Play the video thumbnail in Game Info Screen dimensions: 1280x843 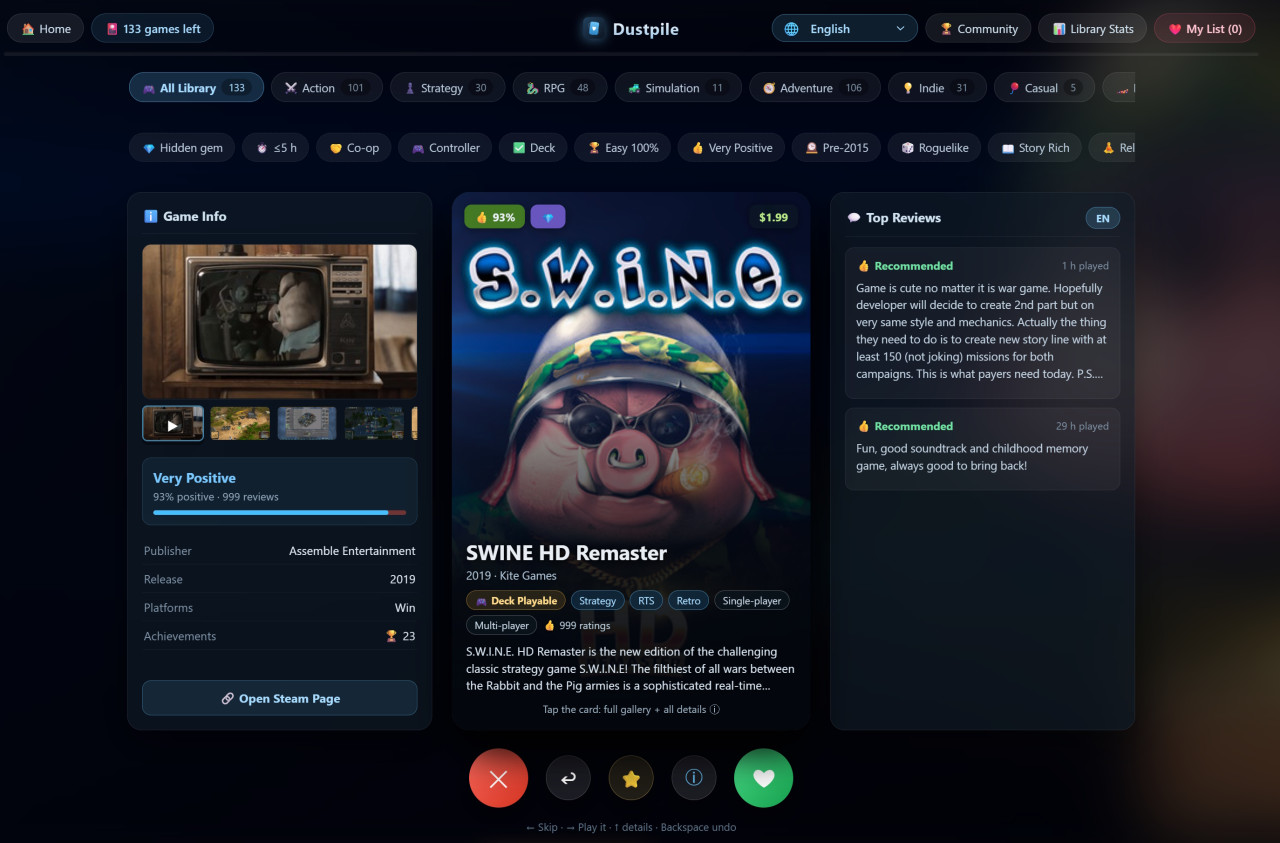pos(173,423)
